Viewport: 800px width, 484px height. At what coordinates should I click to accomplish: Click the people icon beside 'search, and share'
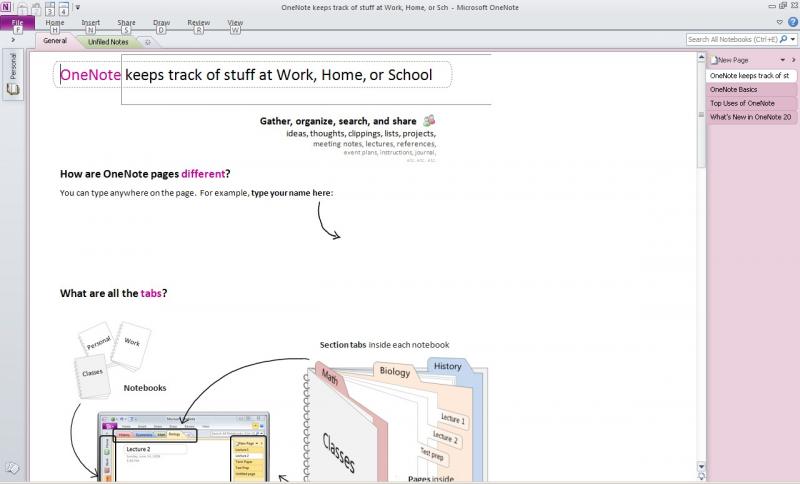click(x=429, y=120)
